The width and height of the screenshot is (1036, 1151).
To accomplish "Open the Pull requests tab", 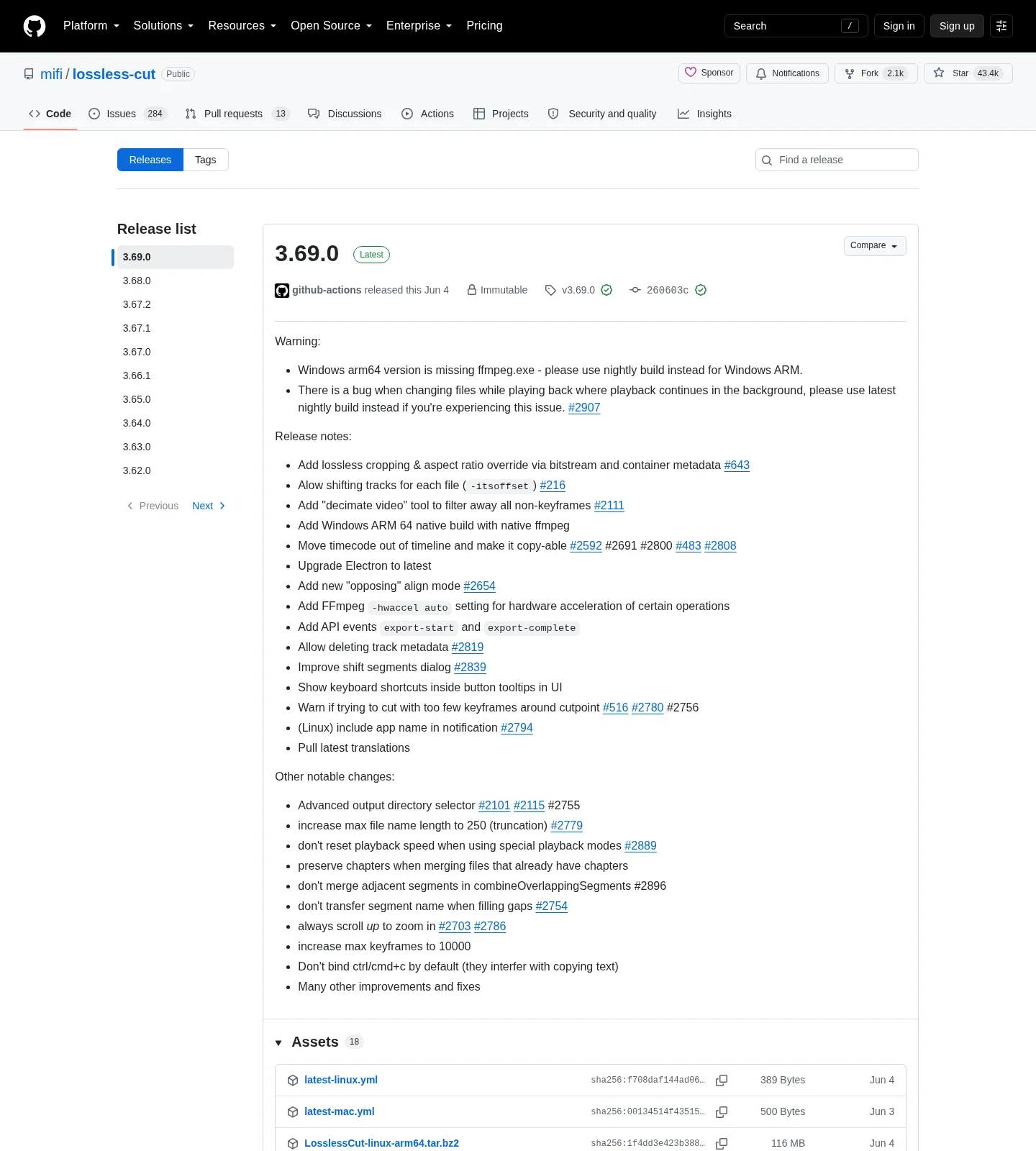I will tap(237, 114).
